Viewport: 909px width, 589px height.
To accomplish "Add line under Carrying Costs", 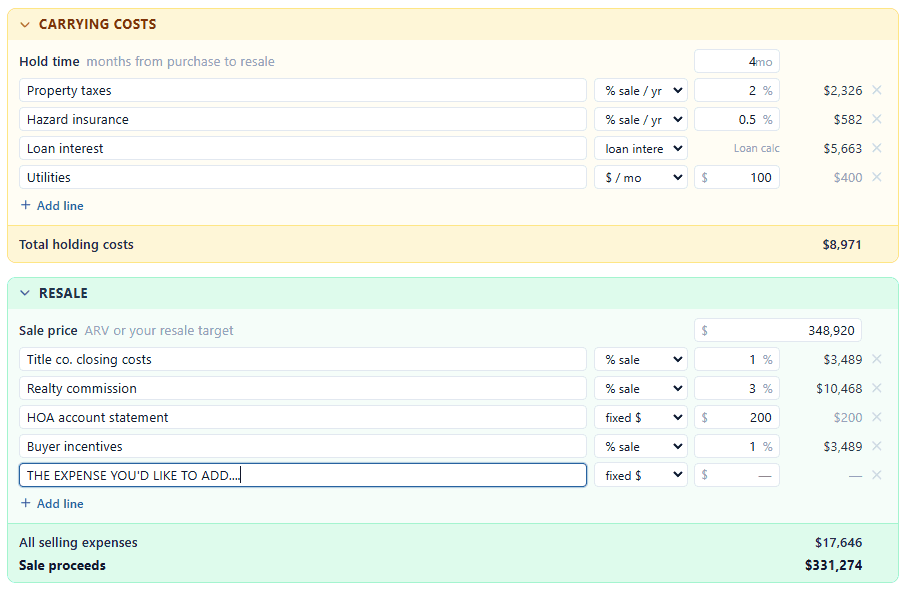I will 52,206.
